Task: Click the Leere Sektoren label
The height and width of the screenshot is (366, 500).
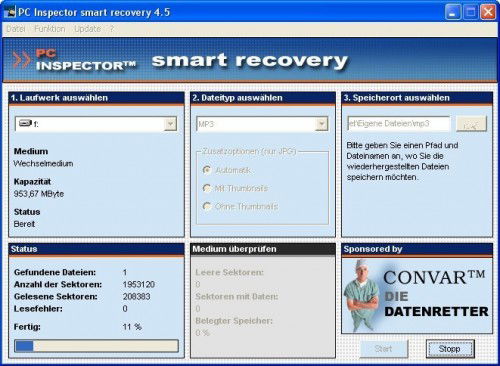Action: click(x=229, y=272)
